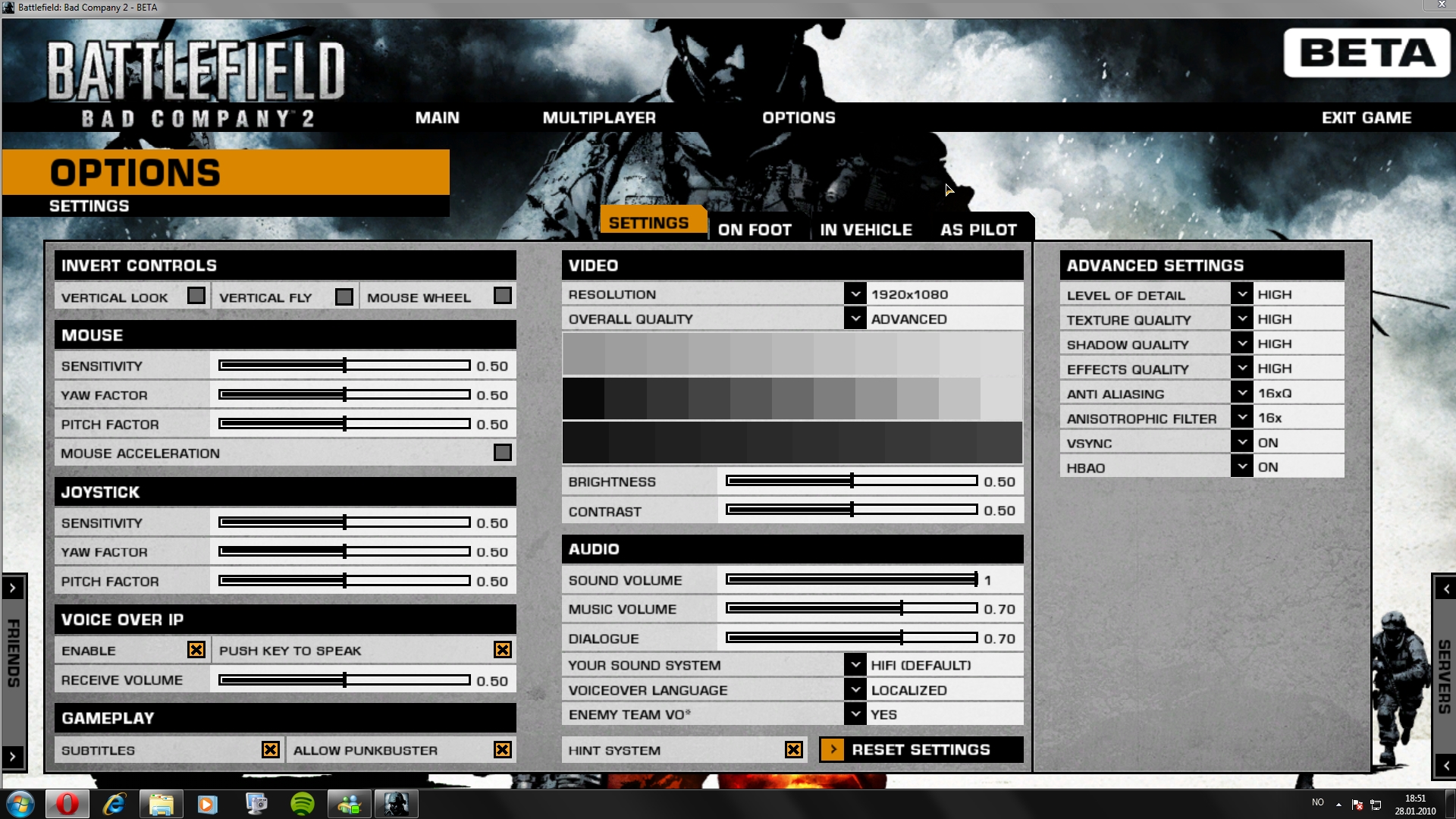The image size is (1456, 819).
Task: Click the Windows Start orb
Action: pos(20,804)
